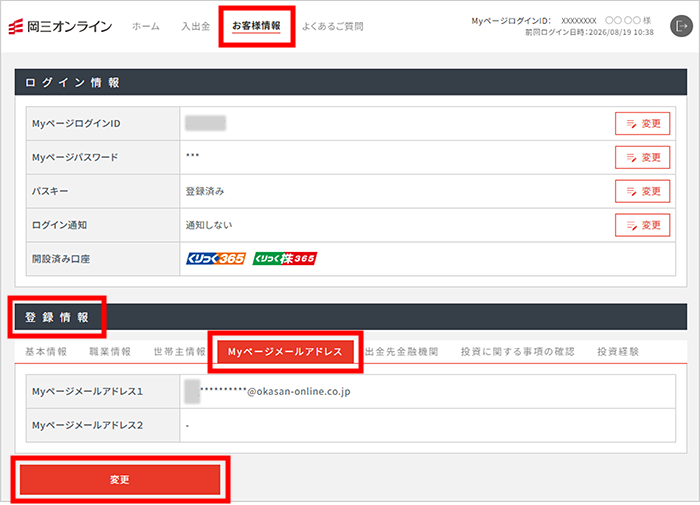
Task: Click the 前回ログイン日時 text in header
Action: [x=589, y=33]
